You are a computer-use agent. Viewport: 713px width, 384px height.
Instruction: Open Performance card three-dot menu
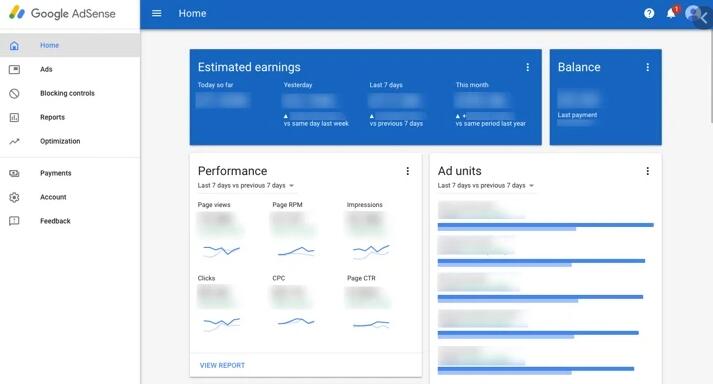[x=407, y=171]
